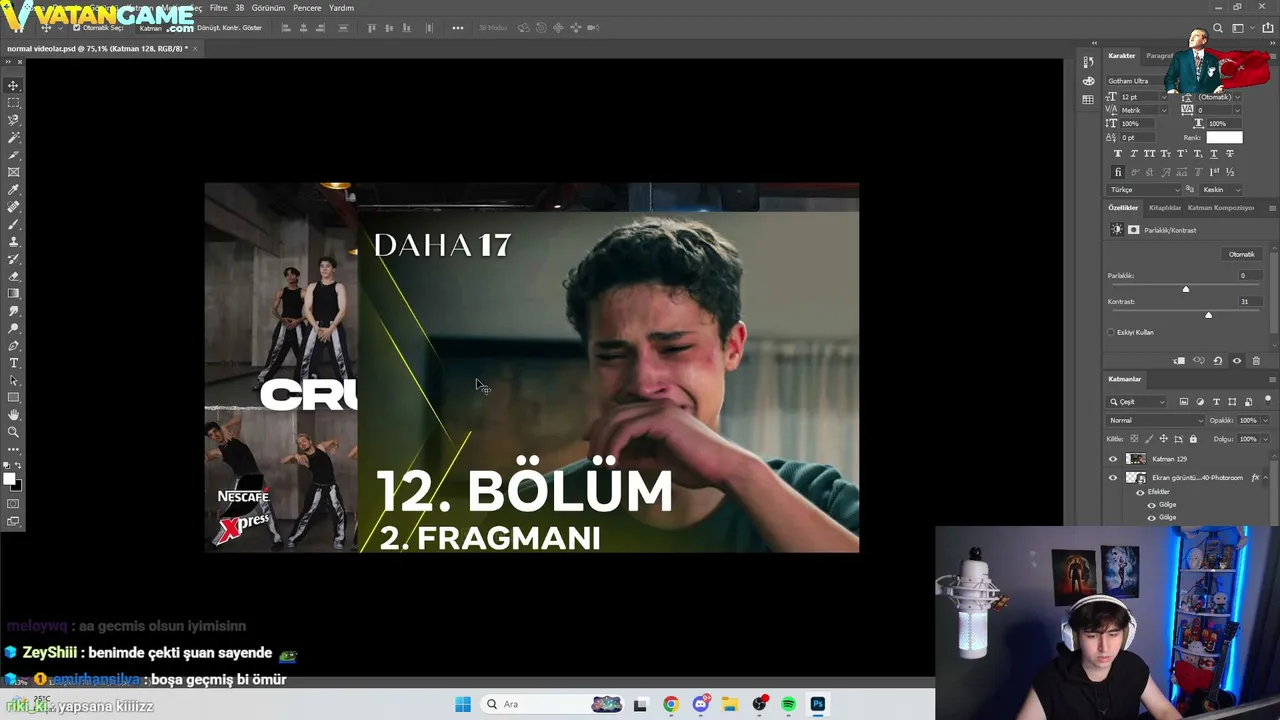Click the foreground color swatch in toolbox
The image size is (1280, 720).
[10, 480]
